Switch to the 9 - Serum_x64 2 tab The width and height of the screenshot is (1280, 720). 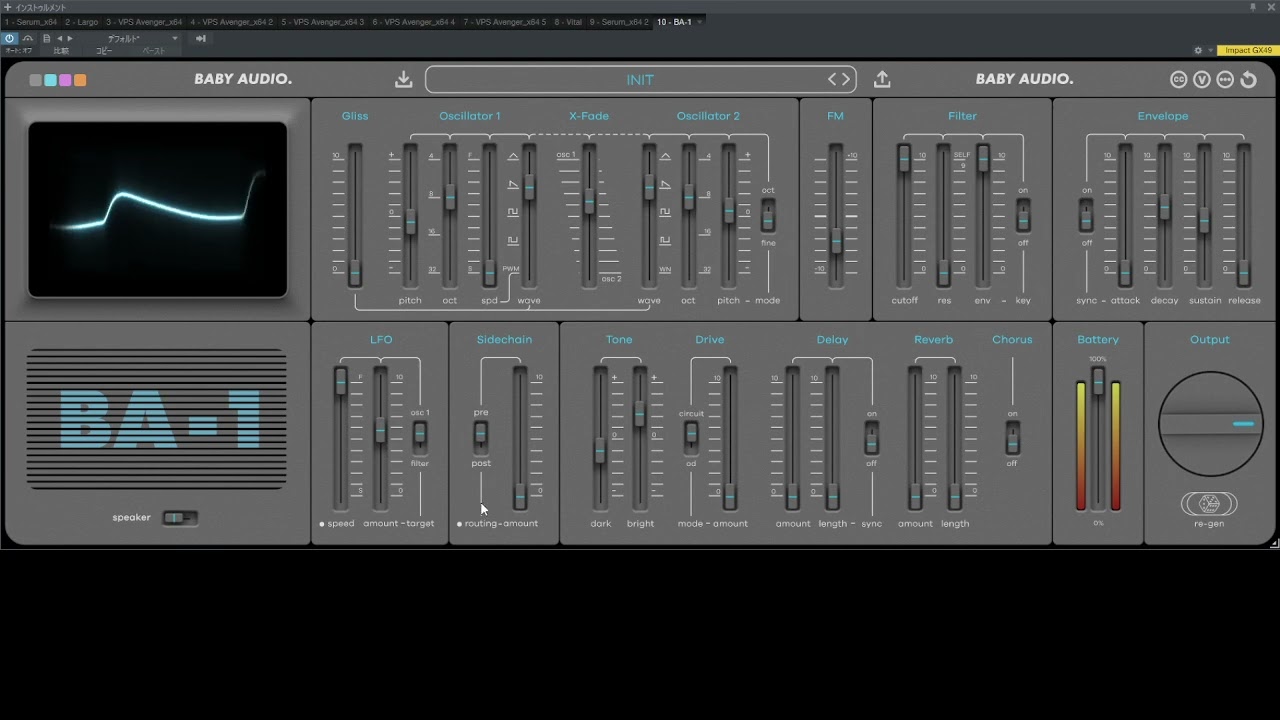pos(619,21)
